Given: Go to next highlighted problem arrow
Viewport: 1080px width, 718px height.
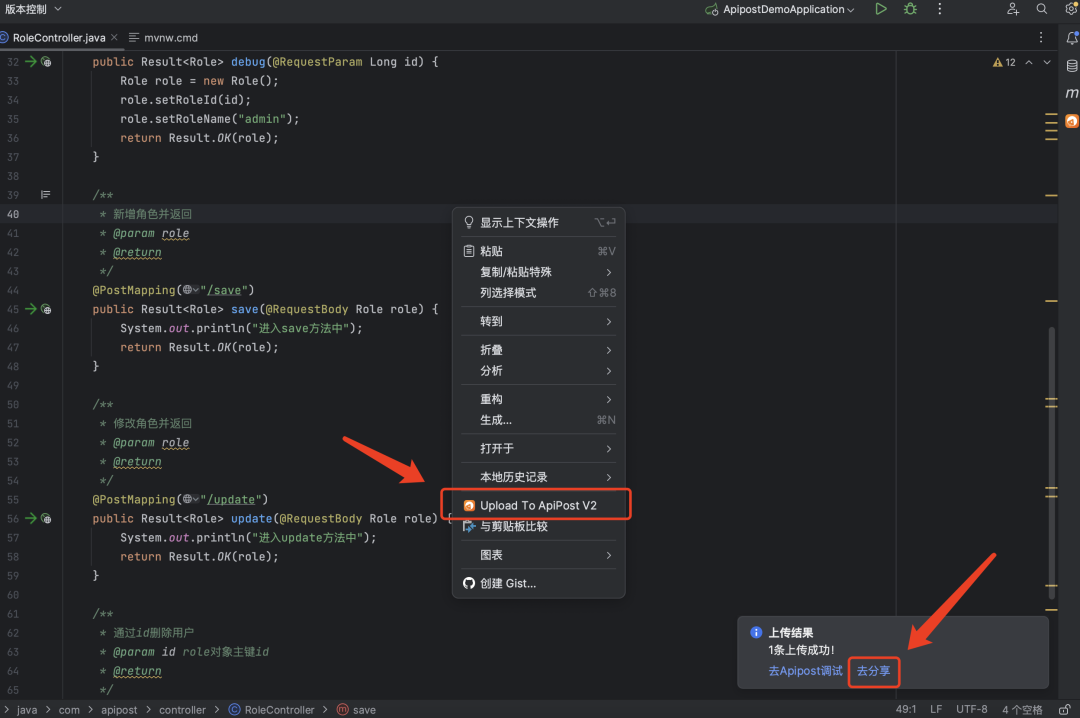Looking at the screenshot, I should tap(1047, 62).
